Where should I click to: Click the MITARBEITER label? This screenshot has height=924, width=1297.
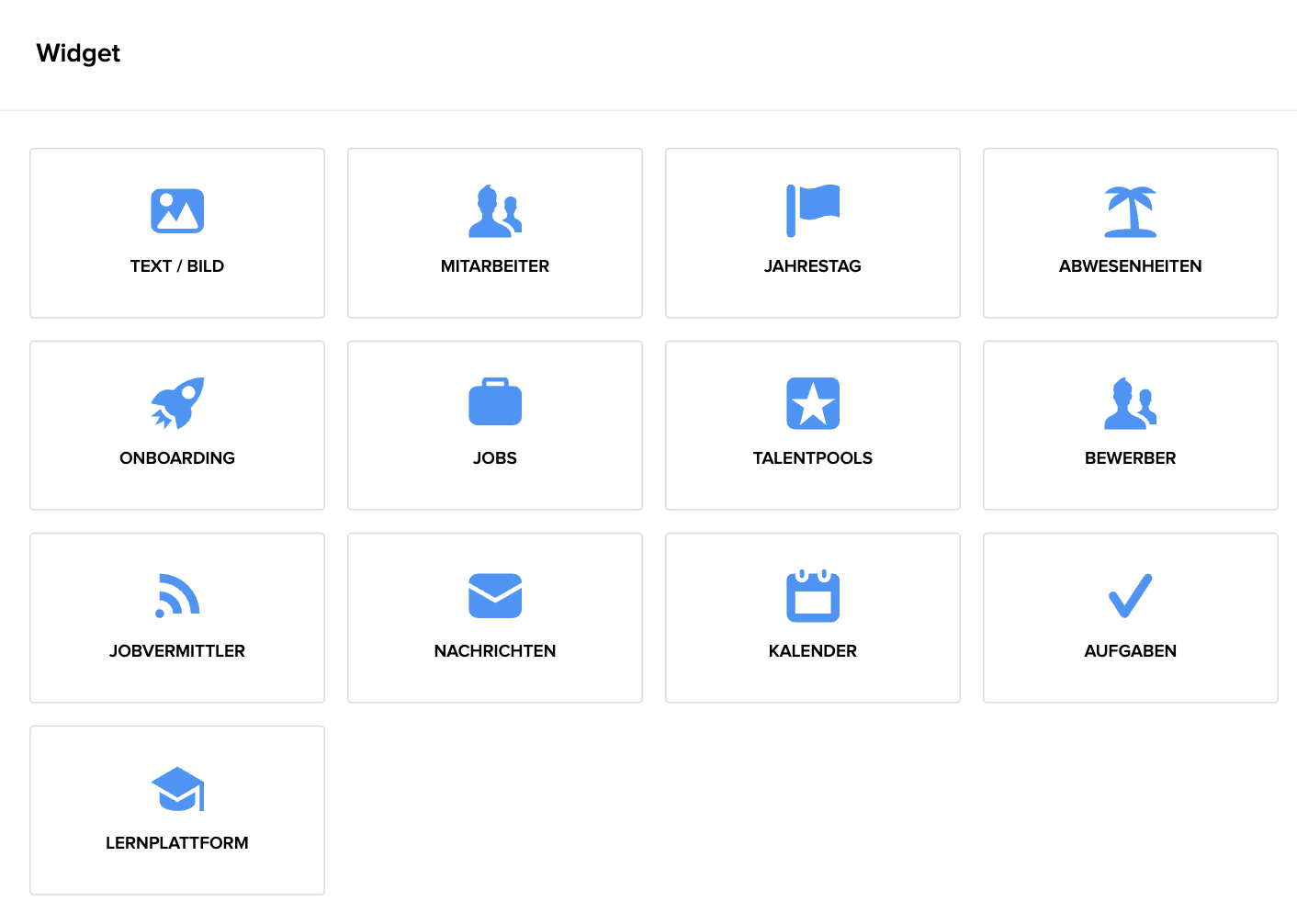495,266
